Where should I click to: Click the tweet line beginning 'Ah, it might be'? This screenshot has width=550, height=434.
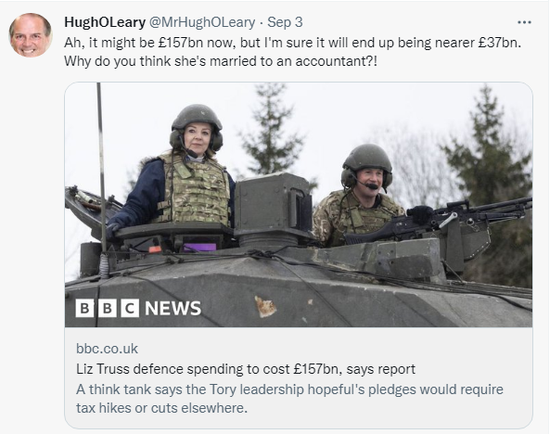tap(293, 43)
